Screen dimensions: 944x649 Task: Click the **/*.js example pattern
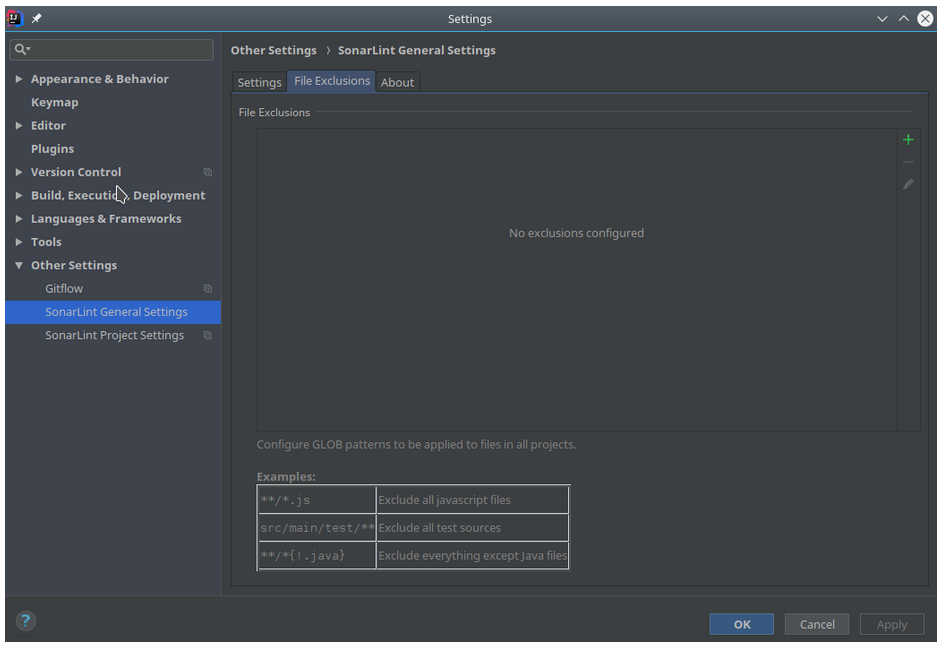[285, 500]
